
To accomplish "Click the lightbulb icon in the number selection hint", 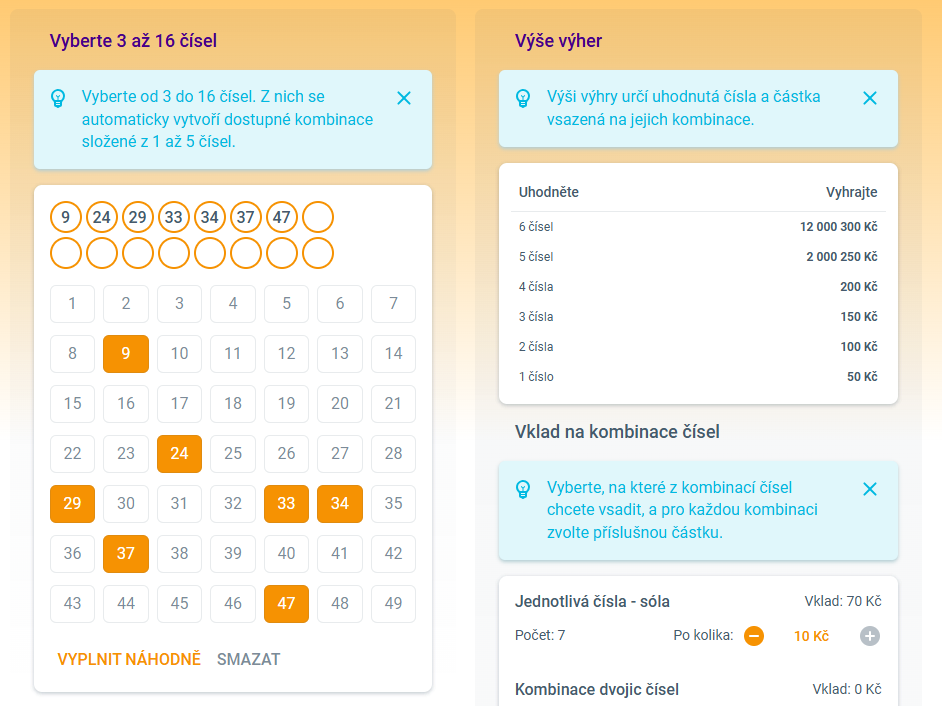I will tap(58, 98).
